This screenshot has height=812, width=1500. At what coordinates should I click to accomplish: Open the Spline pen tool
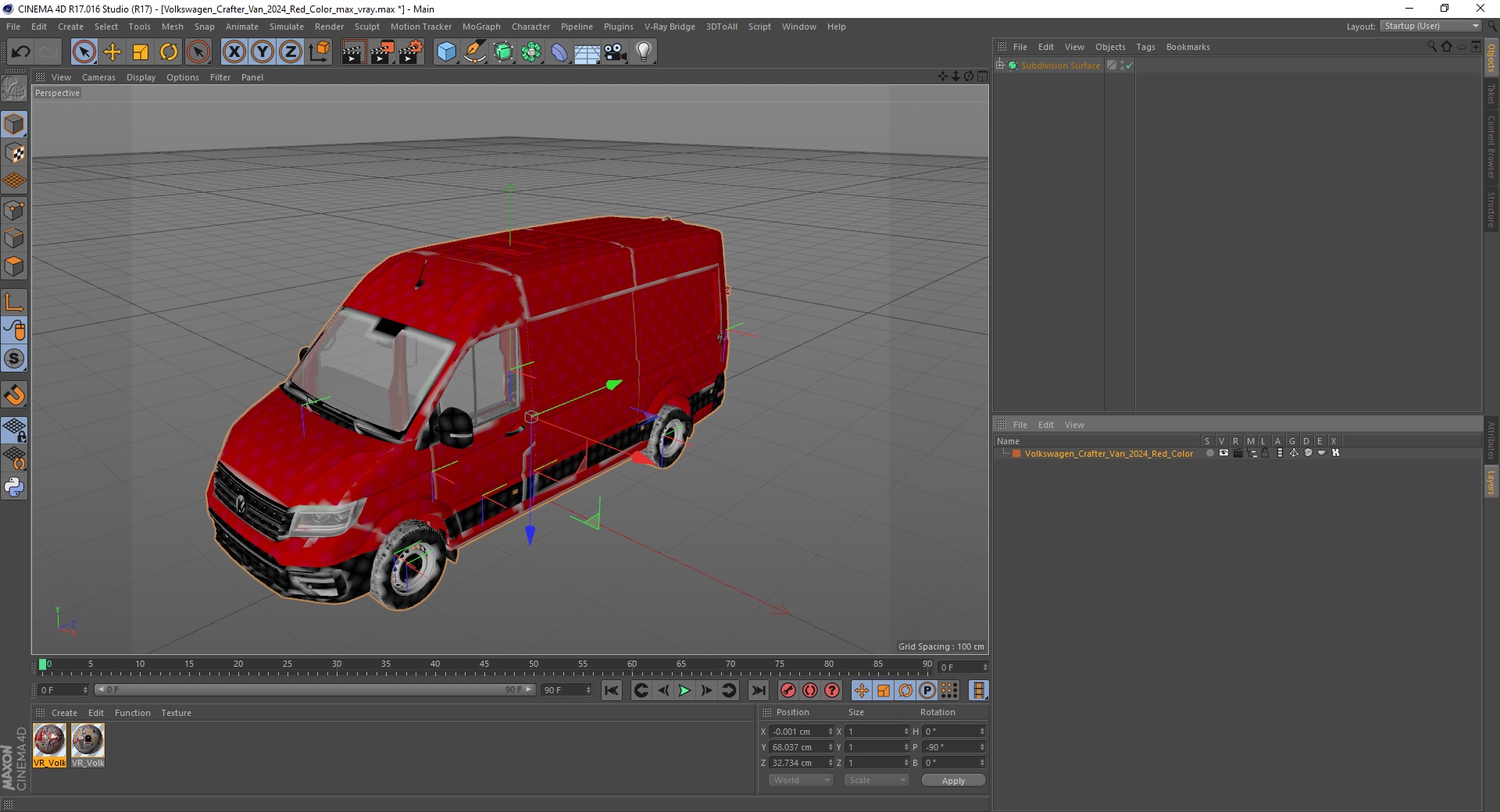(x=475, y=52)
